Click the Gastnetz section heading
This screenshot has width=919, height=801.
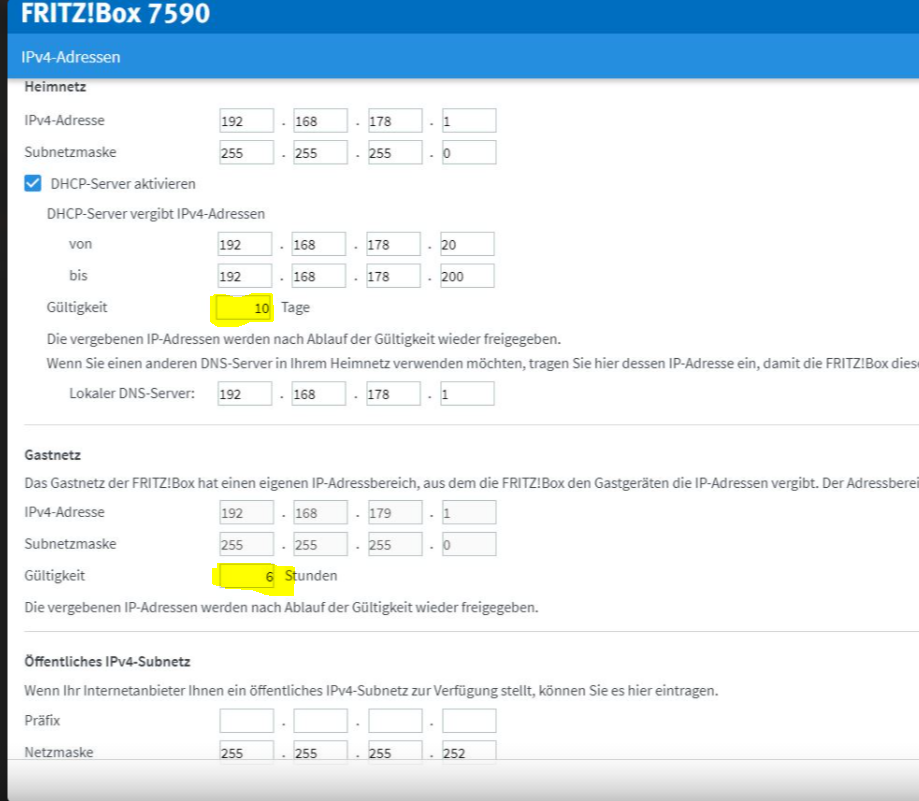tap(53, 455)
